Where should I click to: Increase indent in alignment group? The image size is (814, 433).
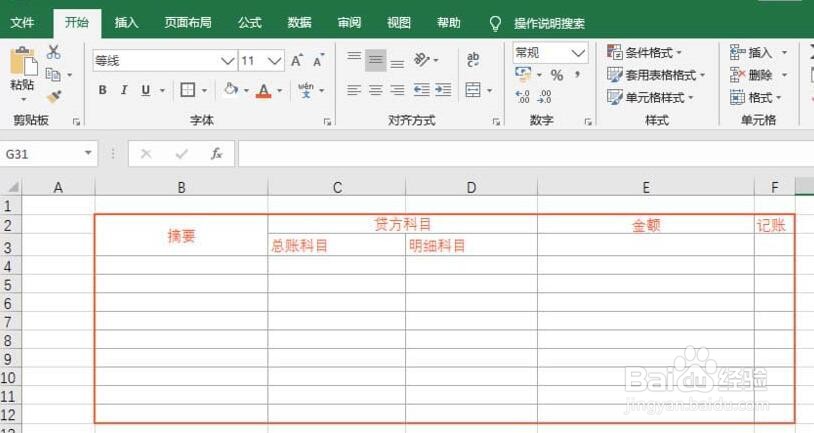click(x=443, y=90)
